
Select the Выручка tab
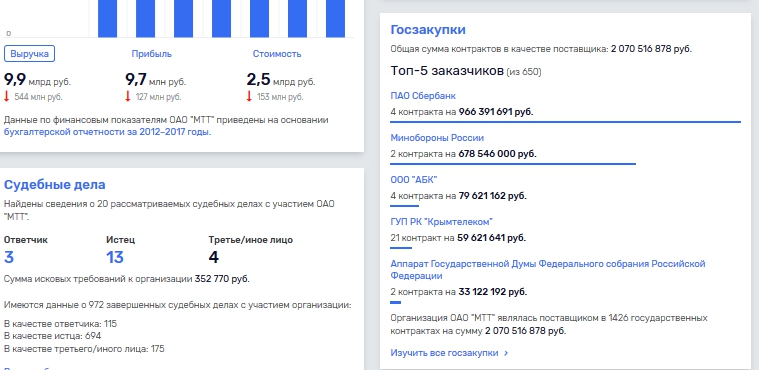(x=30, y=54)
